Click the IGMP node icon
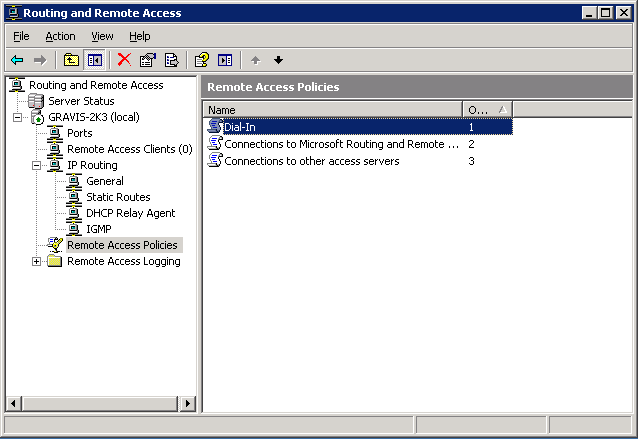 (x=74, y=229)
